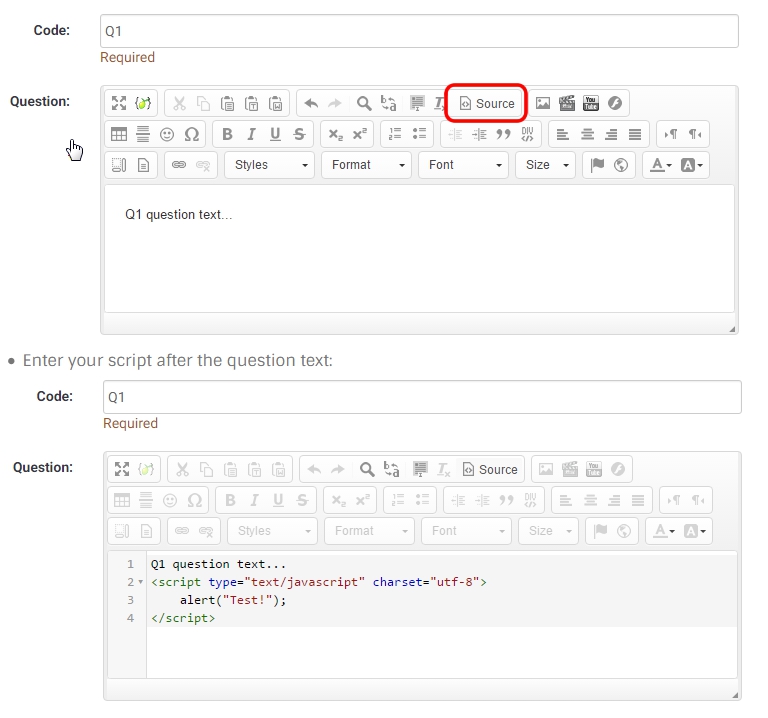Open the Format dropdown in upper editor
Viewport: 768px width, 718px height.
366,165
